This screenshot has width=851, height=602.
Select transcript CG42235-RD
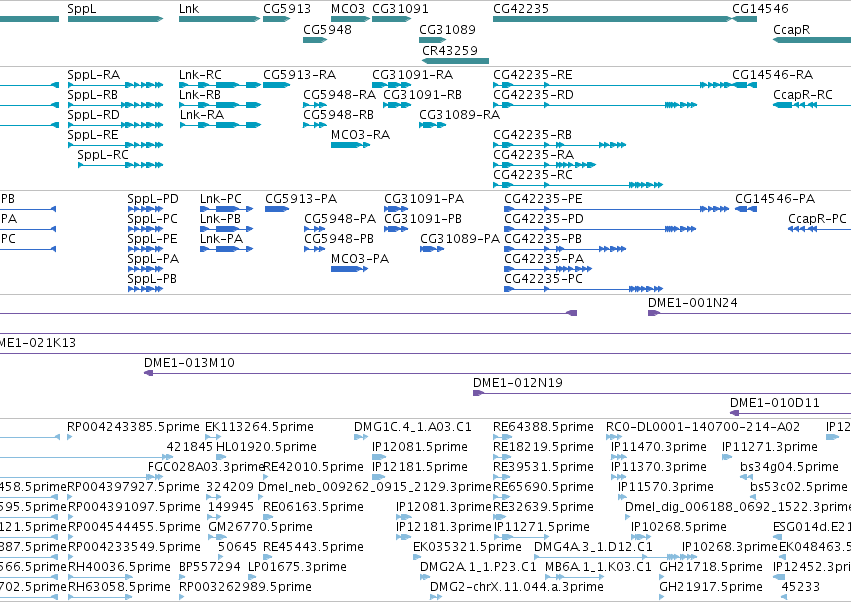coord(595,105)
